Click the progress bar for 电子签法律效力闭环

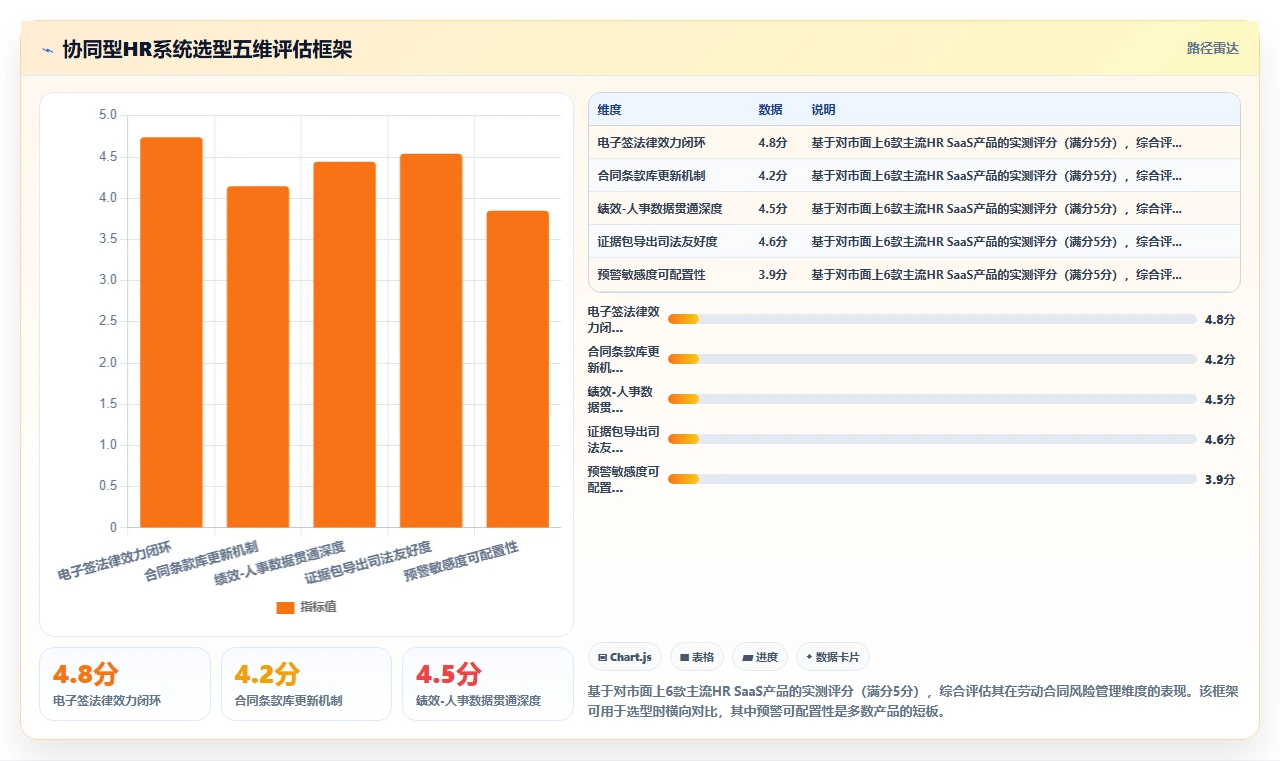point(932,319)
